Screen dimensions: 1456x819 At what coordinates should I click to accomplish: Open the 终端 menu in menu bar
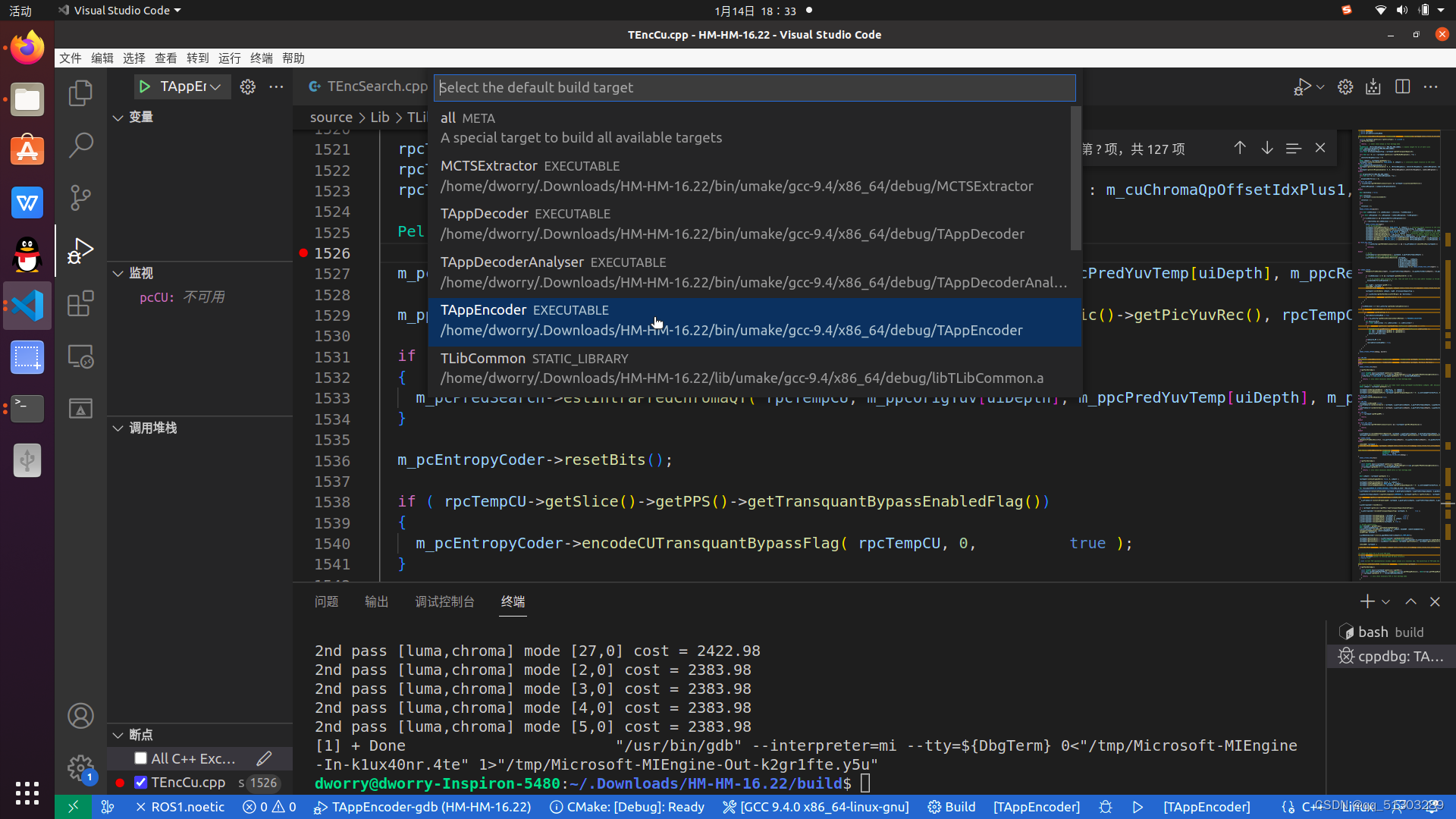[261, 58]
